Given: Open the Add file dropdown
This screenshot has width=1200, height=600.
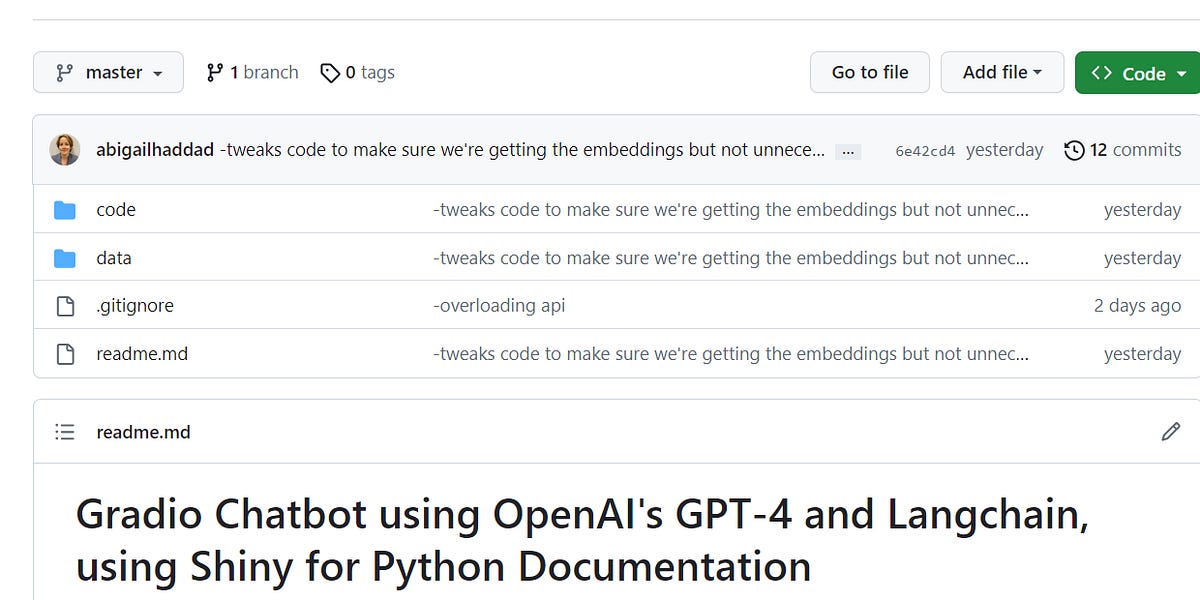Looking at the screenshot, I should coord(1002,72).
